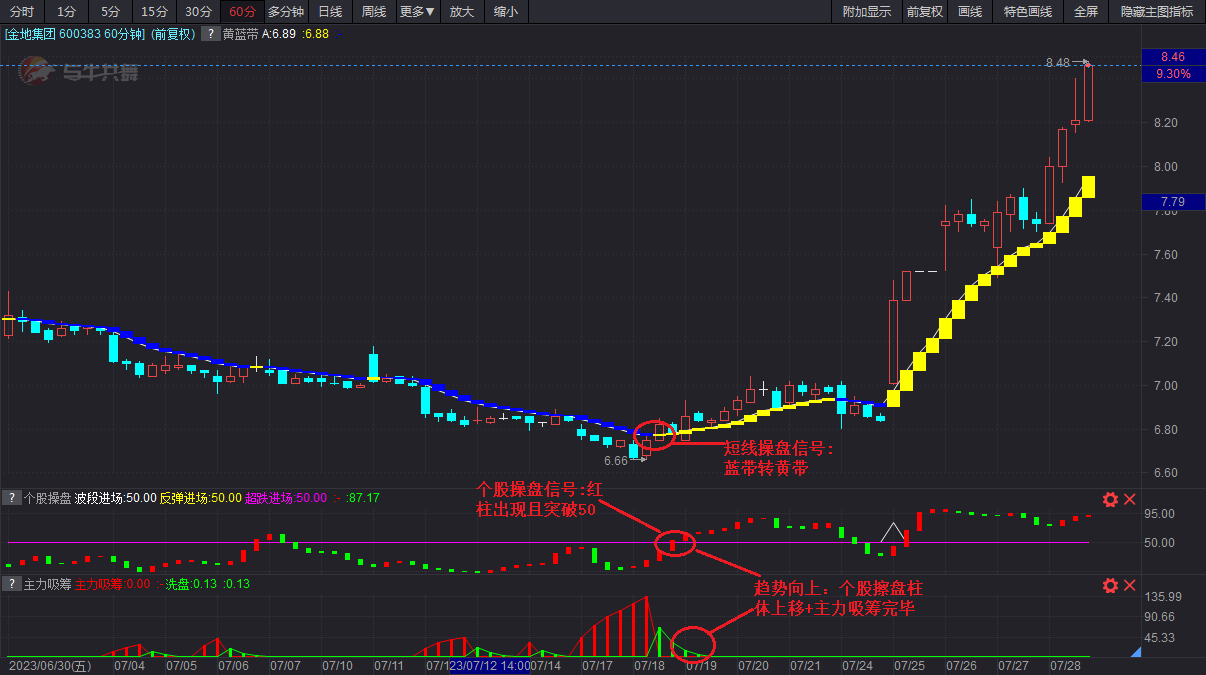
Task: Toggle 前复权 price adjustment
Action: [924, 12]
